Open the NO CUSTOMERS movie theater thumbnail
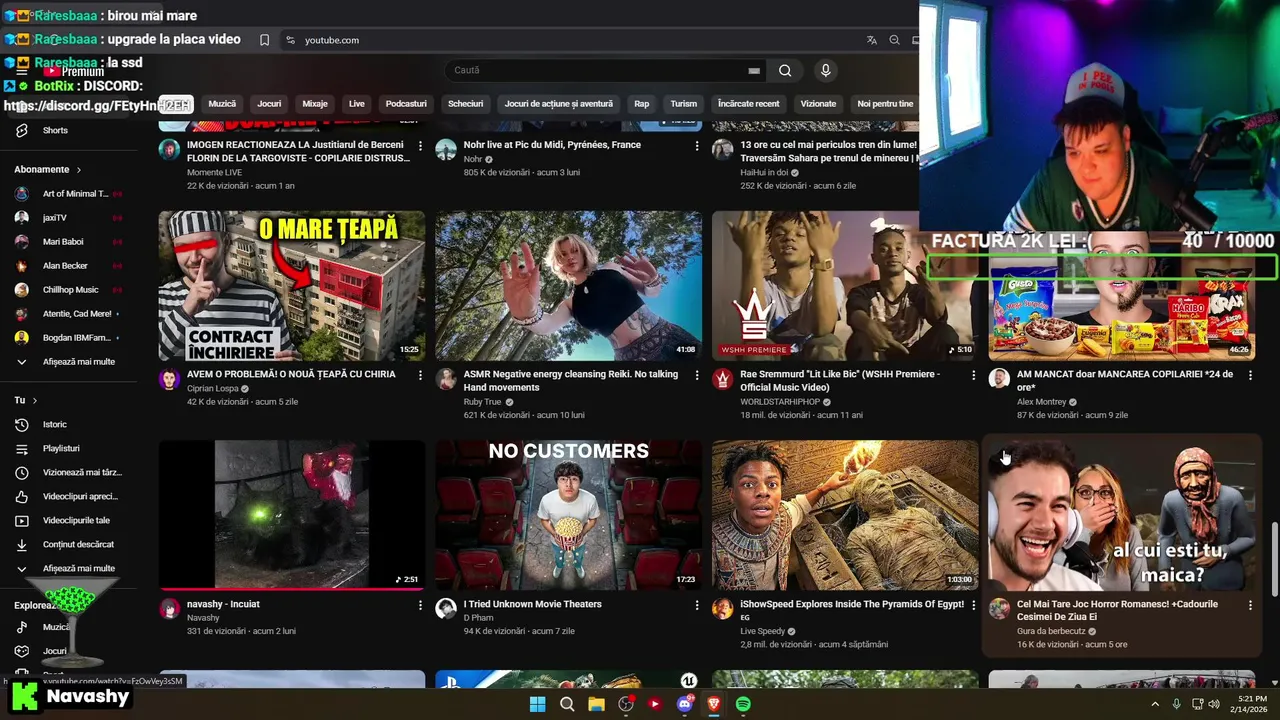 point(568,515)
